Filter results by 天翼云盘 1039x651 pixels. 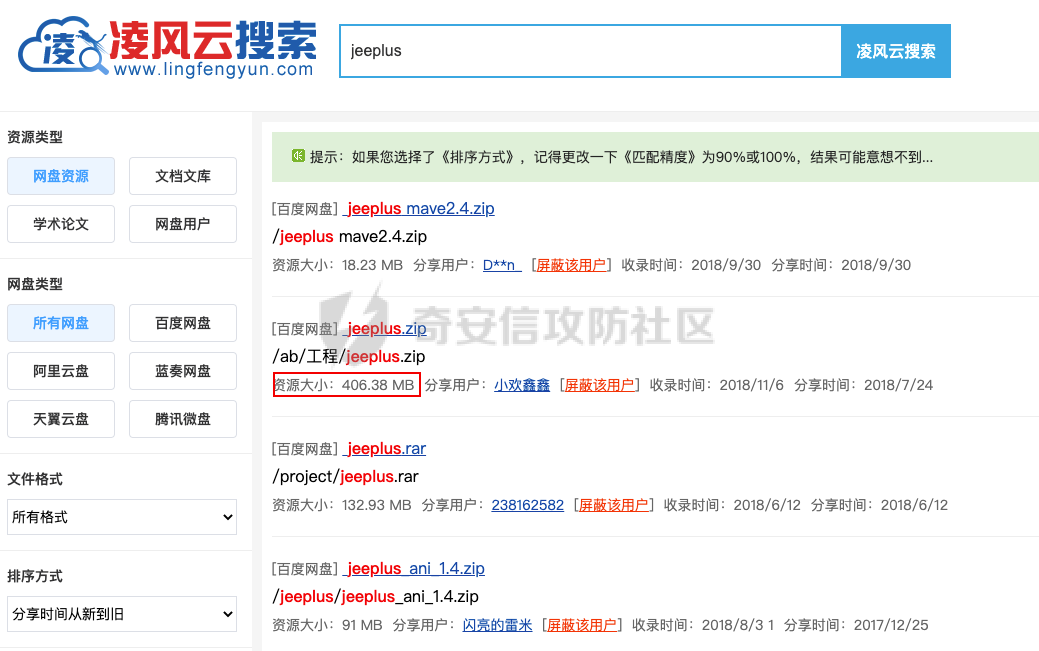click(60, 418)
